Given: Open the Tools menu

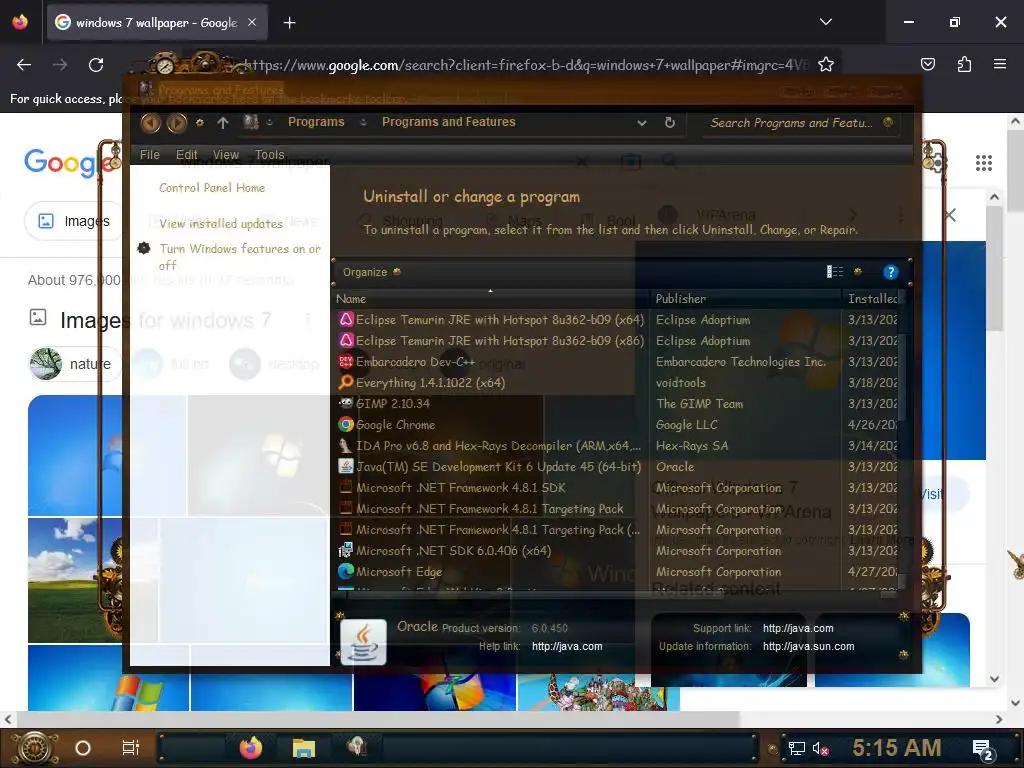Looking at the screenshot, I should point(269,155).
